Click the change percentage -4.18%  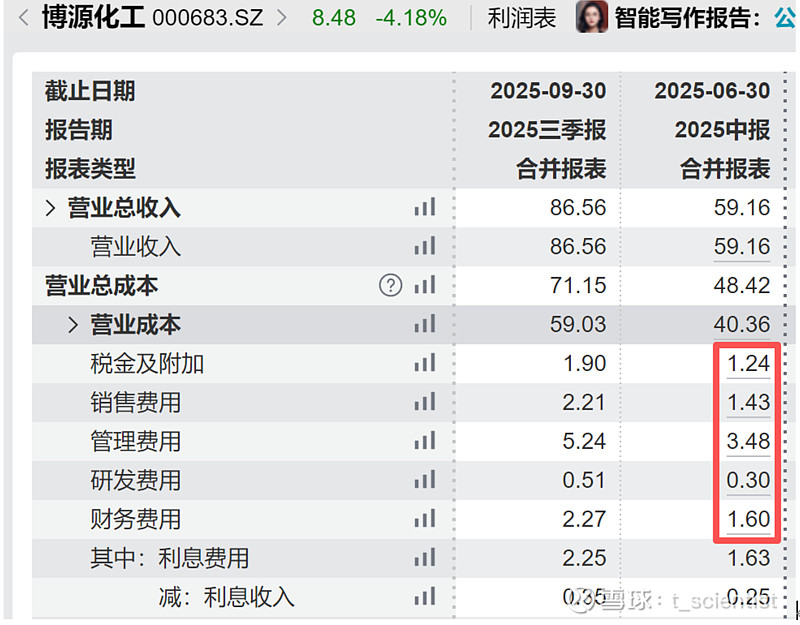(x=411, y=18)
